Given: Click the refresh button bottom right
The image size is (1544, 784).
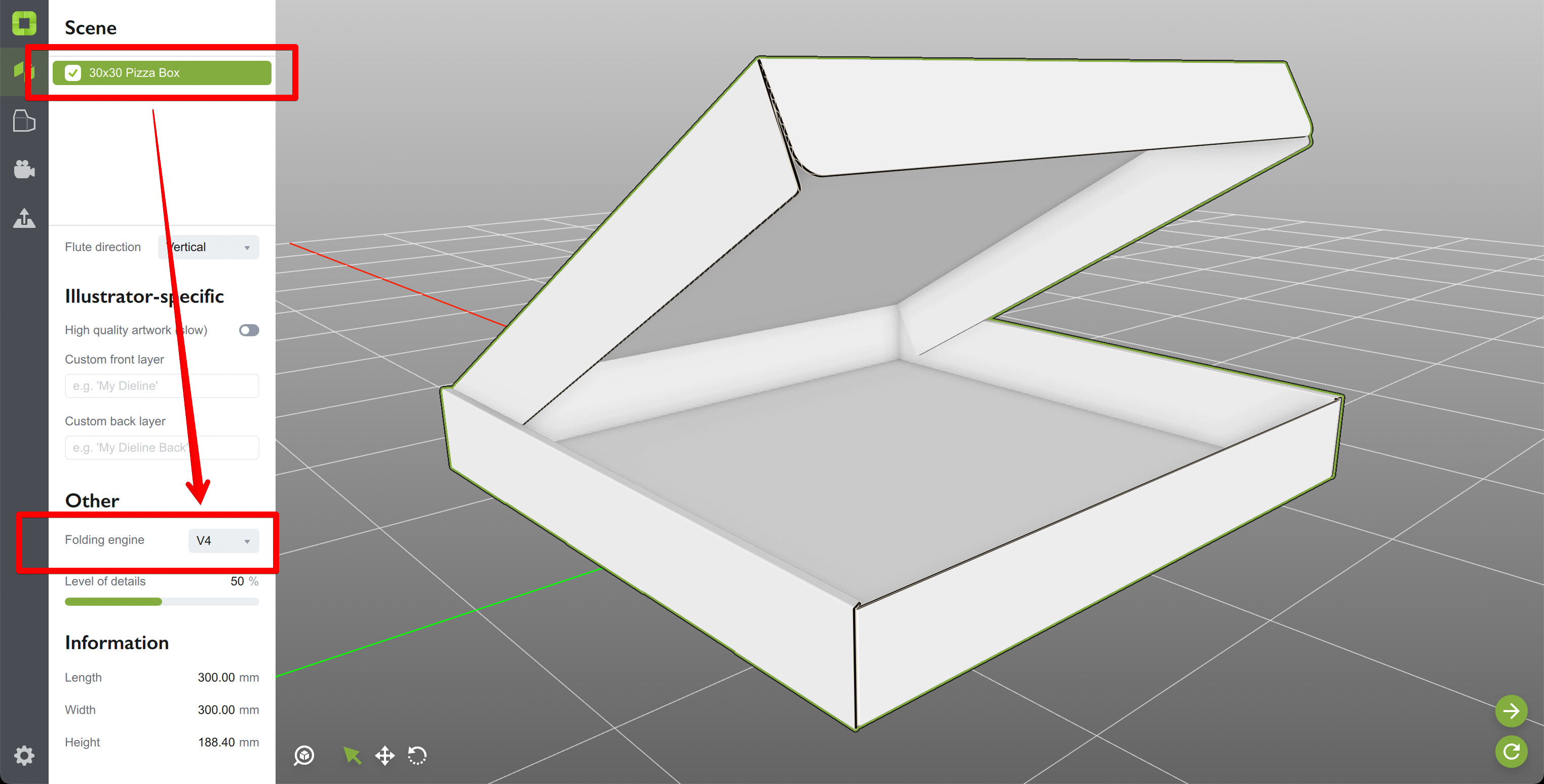Looking at the screenshot, I should tap(1511, 752).
